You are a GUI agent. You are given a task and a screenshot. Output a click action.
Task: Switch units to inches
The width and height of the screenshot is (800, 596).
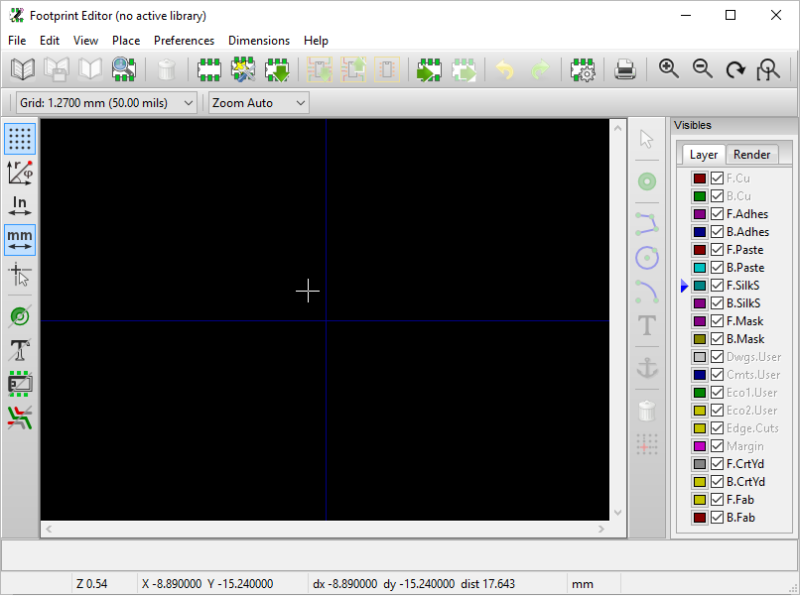(x=18, y=205)
